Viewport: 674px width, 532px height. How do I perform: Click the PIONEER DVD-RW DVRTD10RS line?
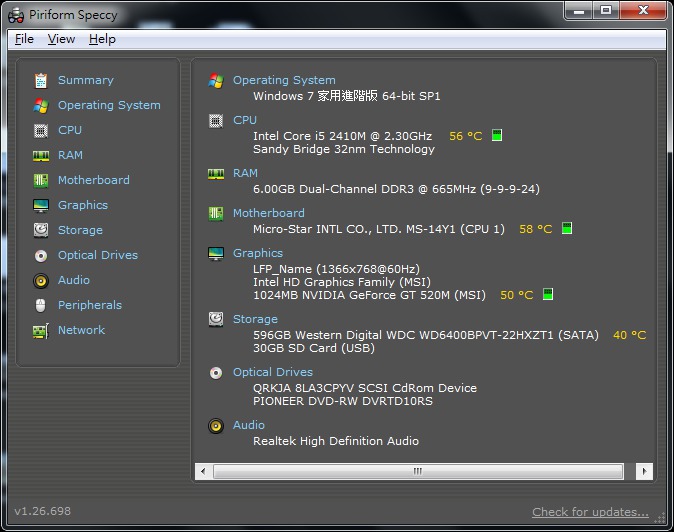[x=343, y=401]
